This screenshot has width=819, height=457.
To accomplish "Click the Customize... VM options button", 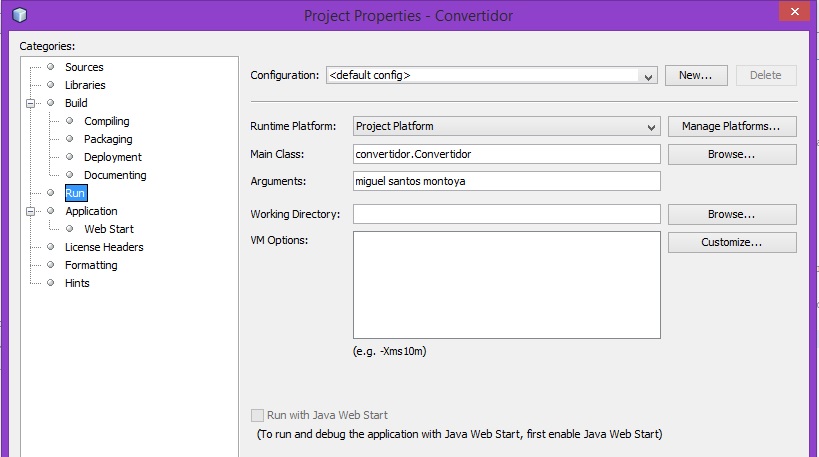I will pyautogui.click(x=732, y=243).
